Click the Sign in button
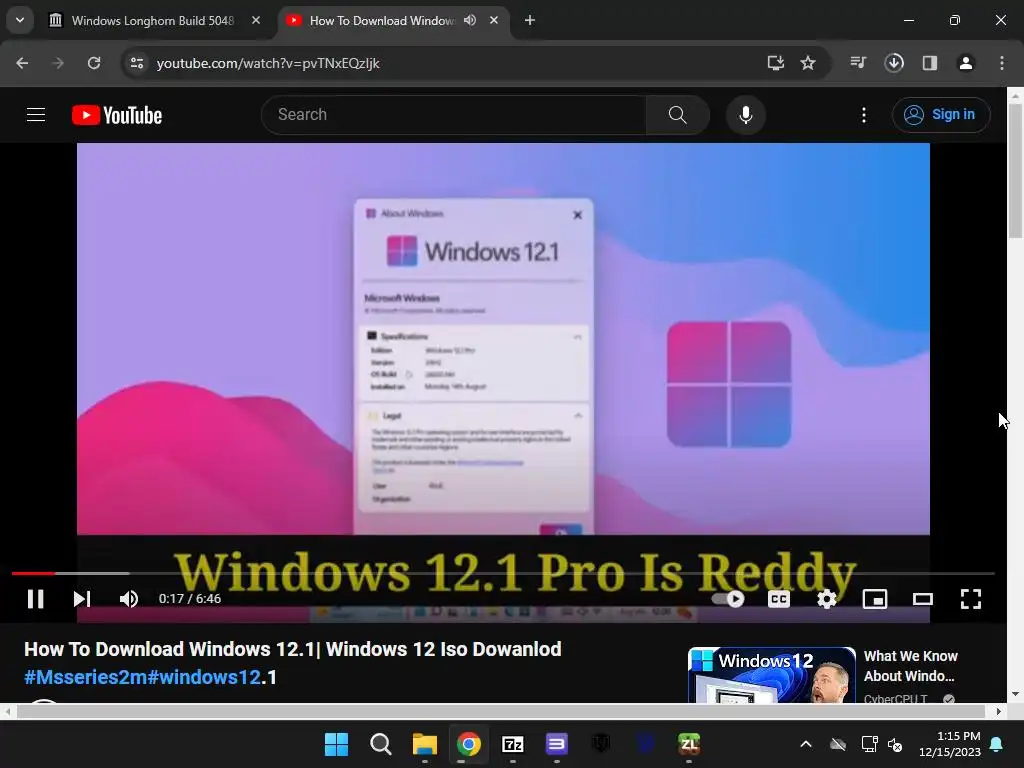This screenshot has height=768, width=1024. (941, 115)
